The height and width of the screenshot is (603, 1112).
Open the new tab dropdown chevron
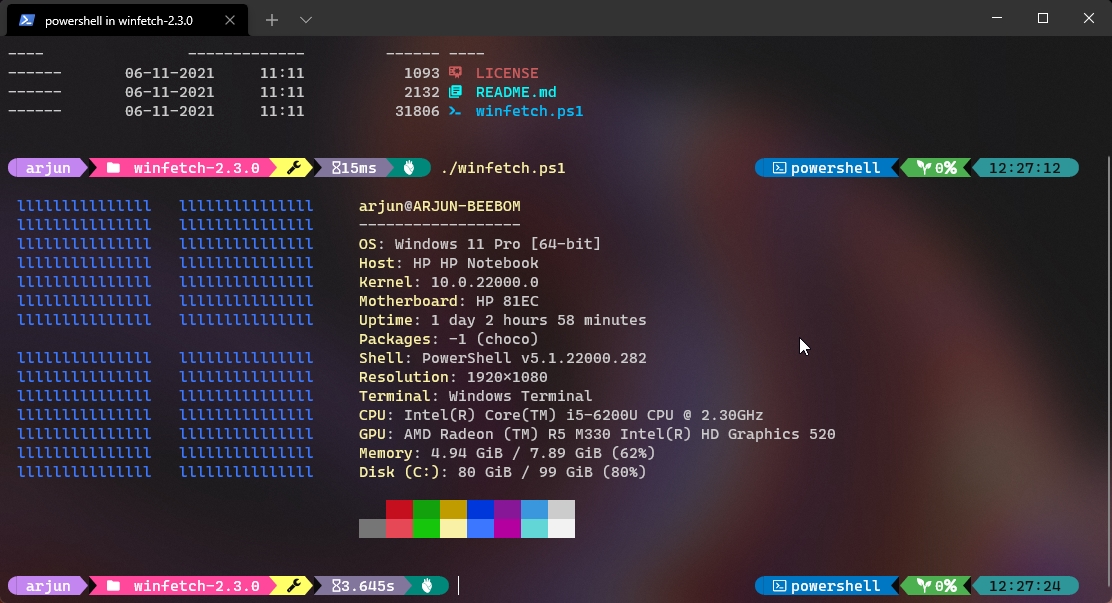pyautogui.click(x=305, y=19)
